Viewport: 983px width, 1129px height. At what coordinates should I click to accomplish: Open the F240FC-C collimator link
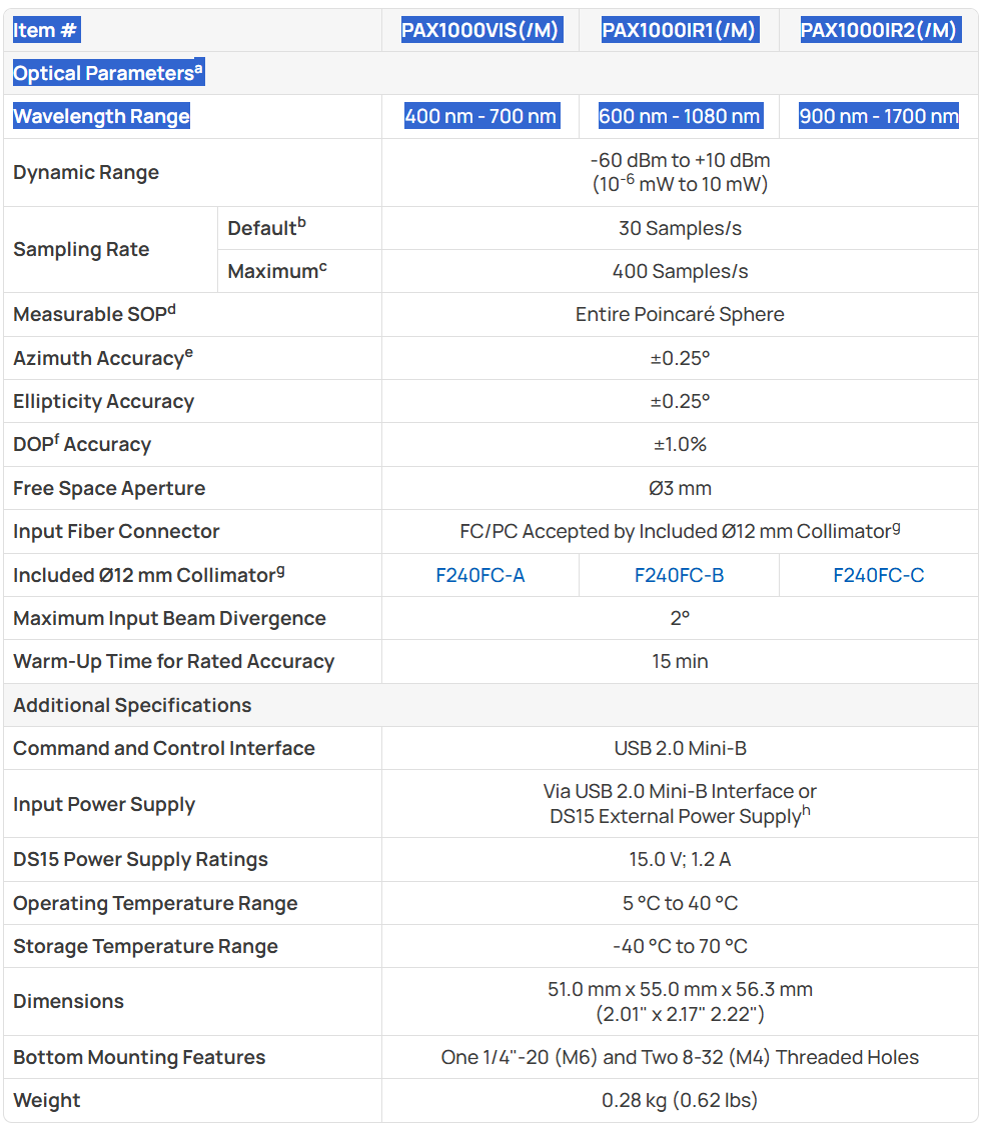[x=879, y=575]
